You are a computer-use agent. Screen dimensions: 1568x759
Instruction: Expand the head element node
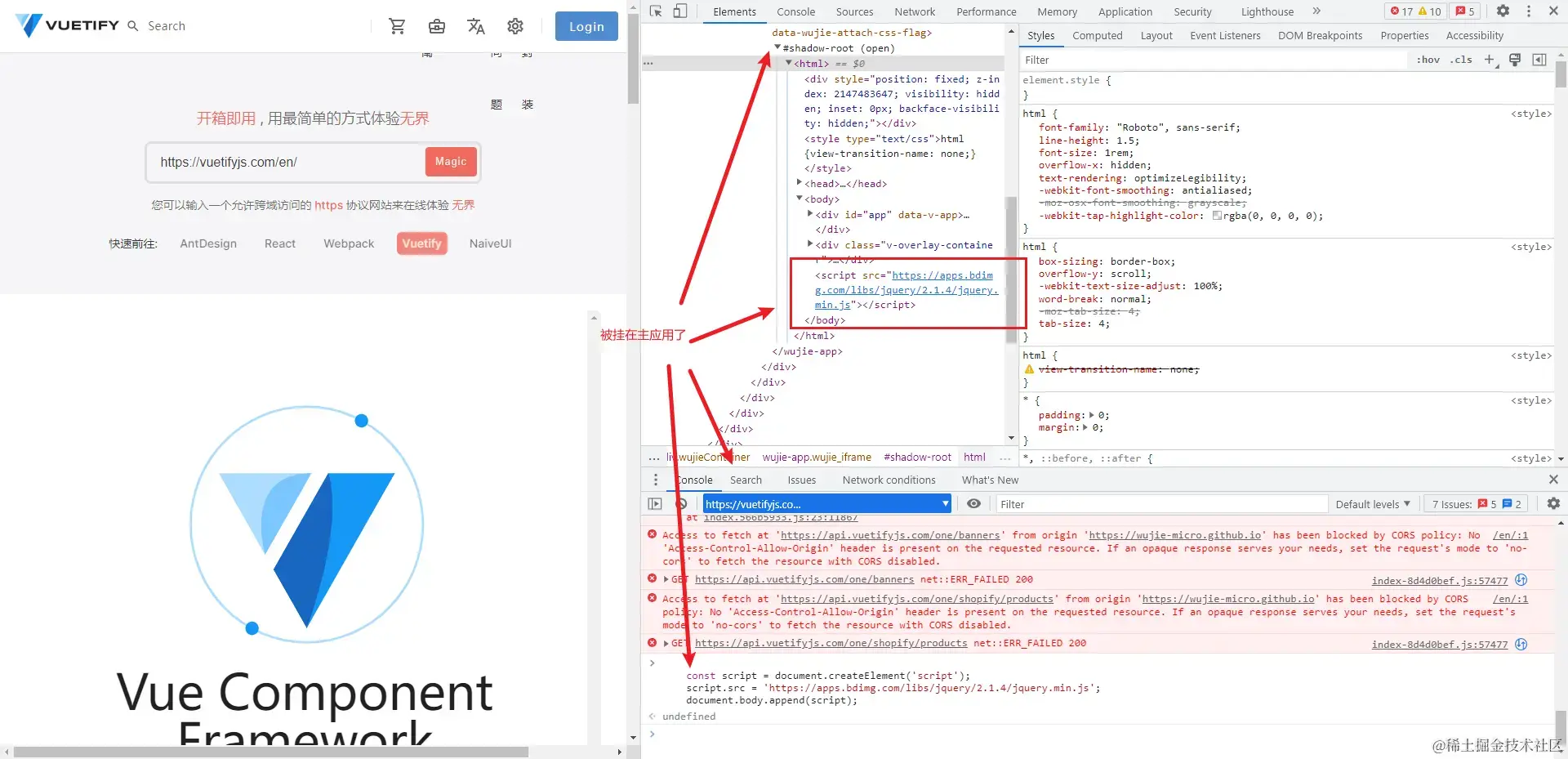click(800, 183)
